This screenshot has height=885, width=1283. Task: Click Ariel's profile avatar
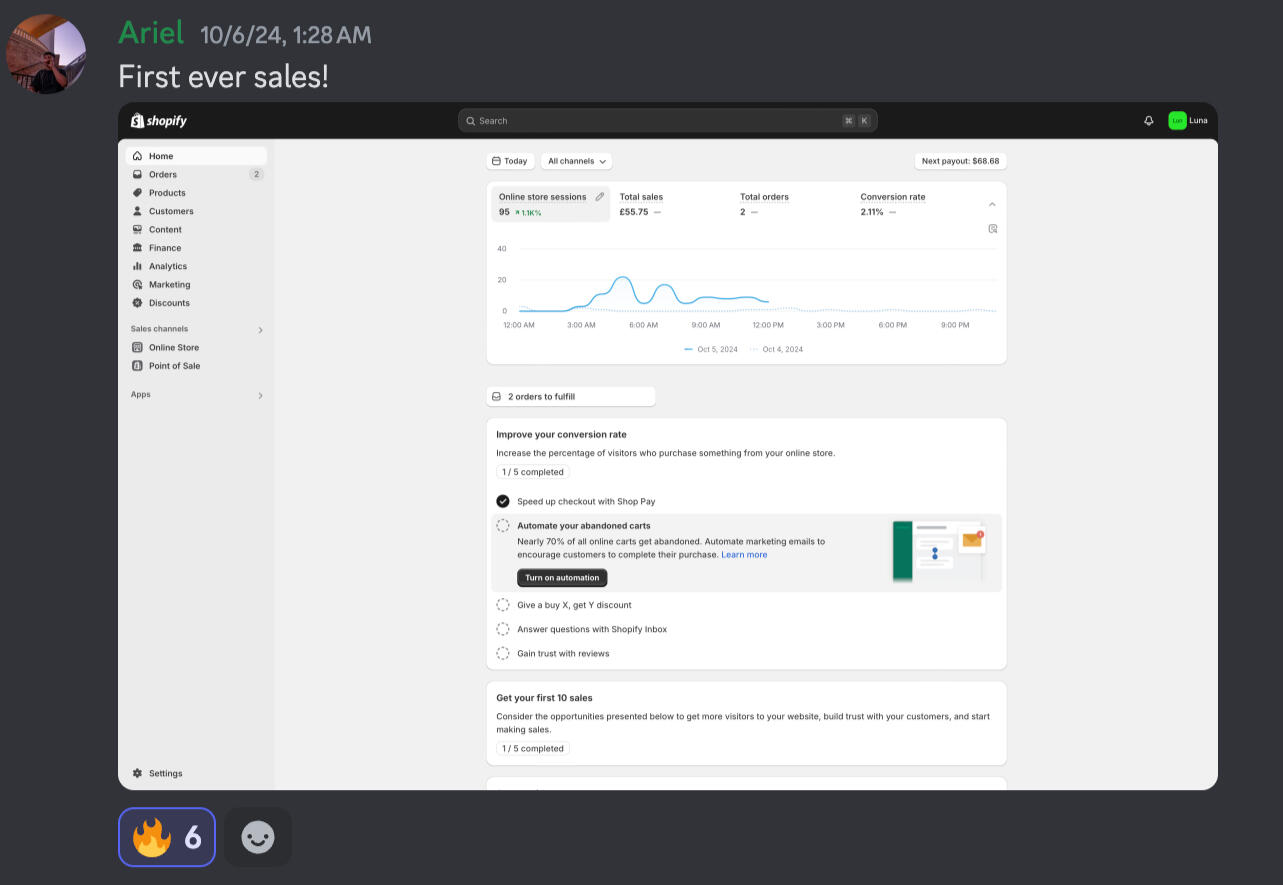coord(46,54)
